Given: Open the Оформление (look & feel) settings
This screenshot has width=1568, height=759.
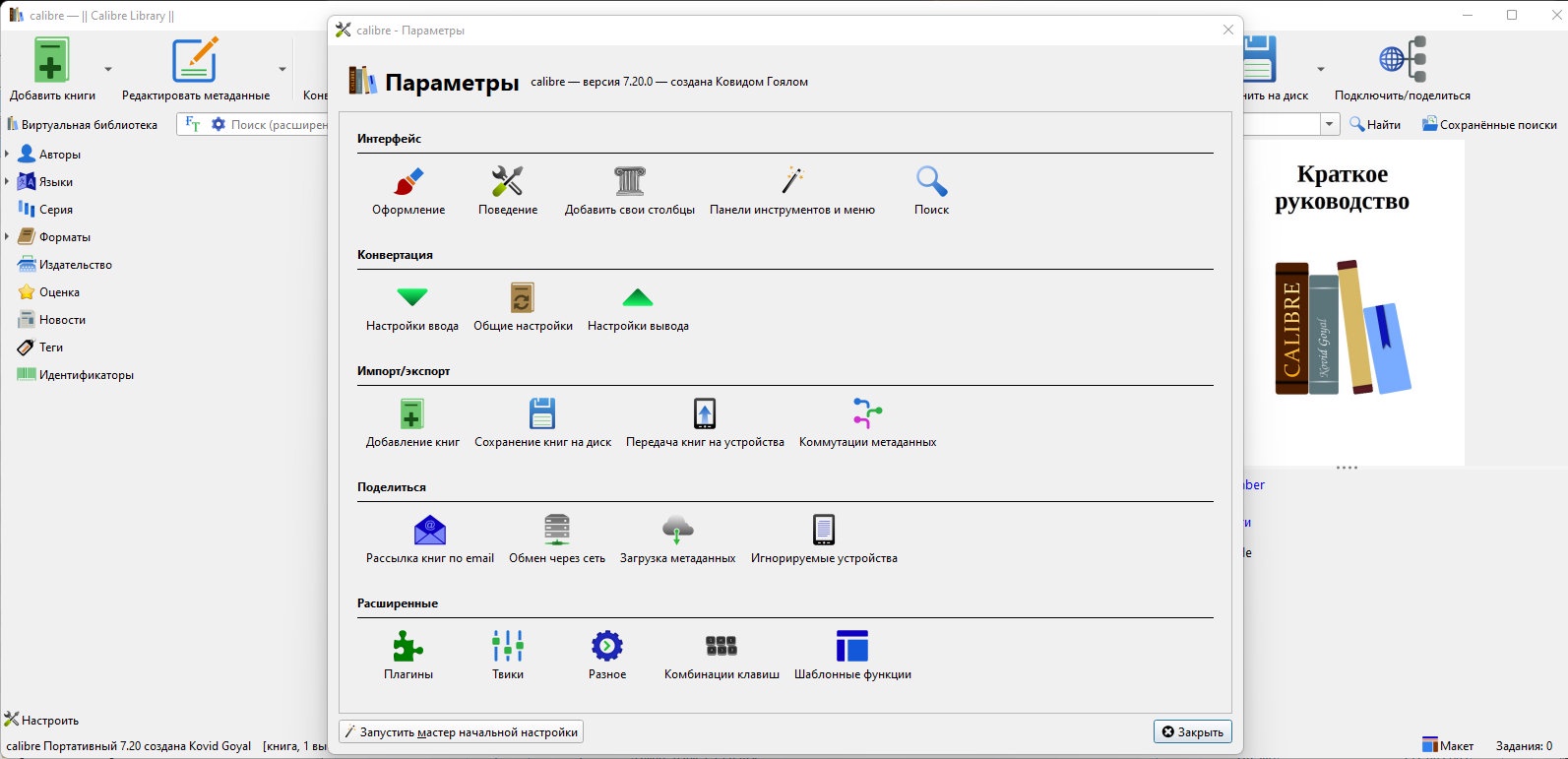Looking at the screenshot, I should click(x=408, y=191).
